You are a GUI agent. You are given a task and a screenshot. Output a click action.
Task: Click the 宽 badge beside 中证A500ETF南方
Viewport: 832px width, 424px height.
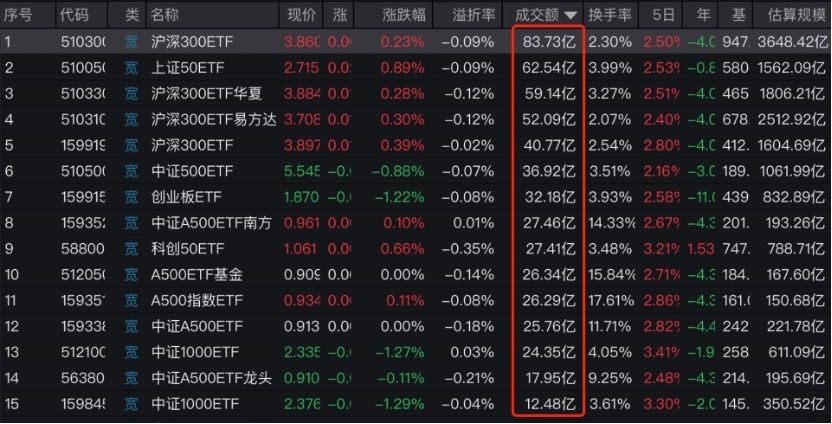click(x=131, y=222)
